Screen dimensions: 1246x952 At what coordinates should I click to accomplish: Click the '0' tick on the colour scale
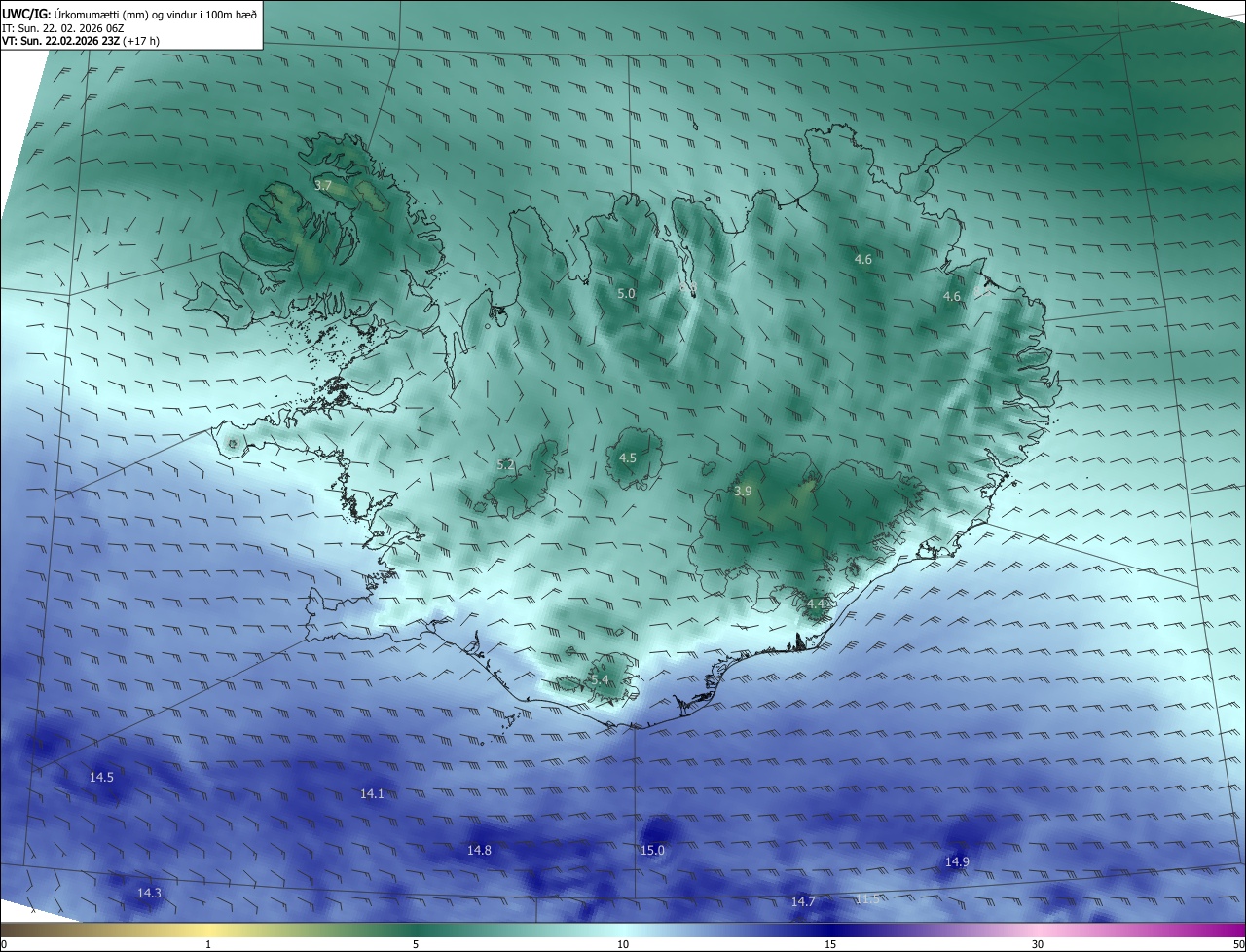click(4, 944)
